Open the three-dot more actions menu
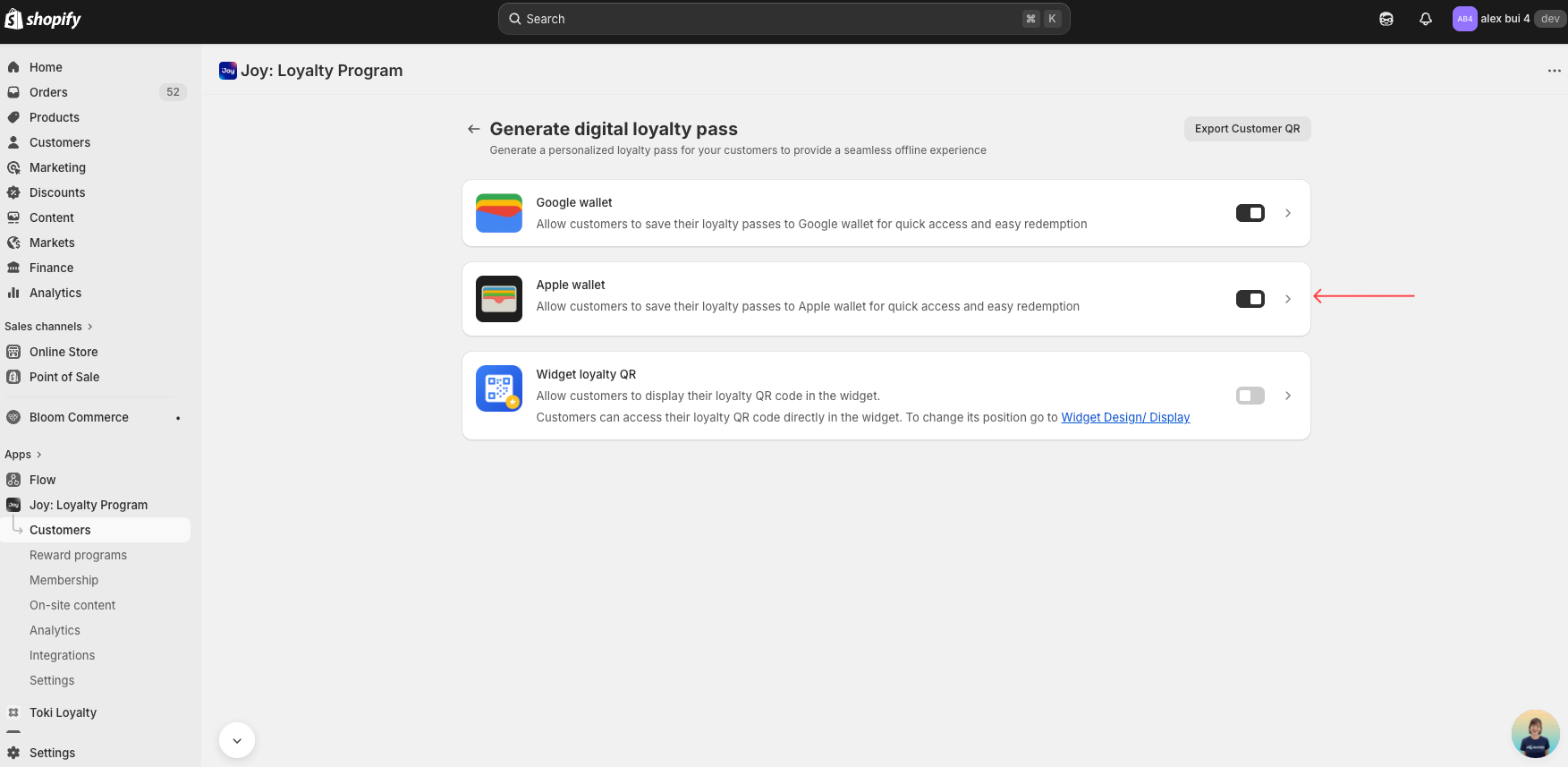1568x767 pixels. [x=1554, y=71]
